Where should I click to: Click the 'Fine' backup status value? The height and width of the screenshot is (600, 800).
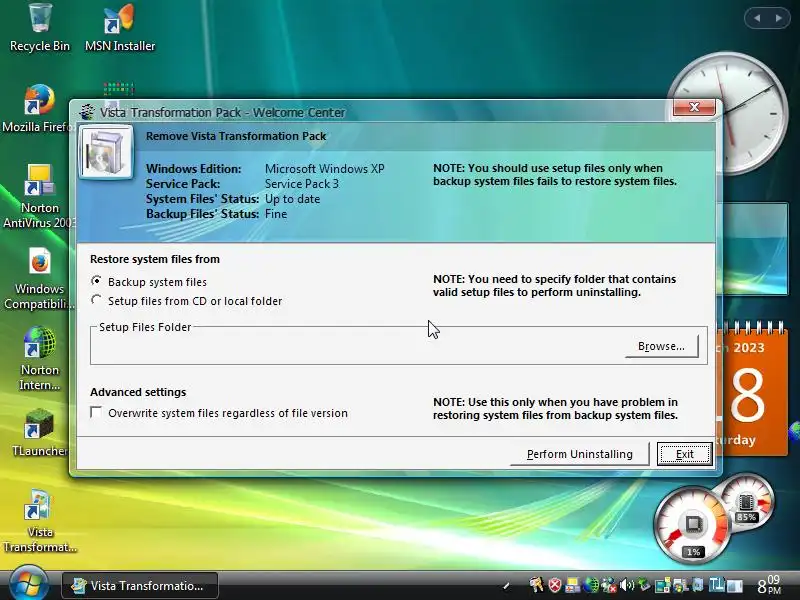click(x=276, y=214)
